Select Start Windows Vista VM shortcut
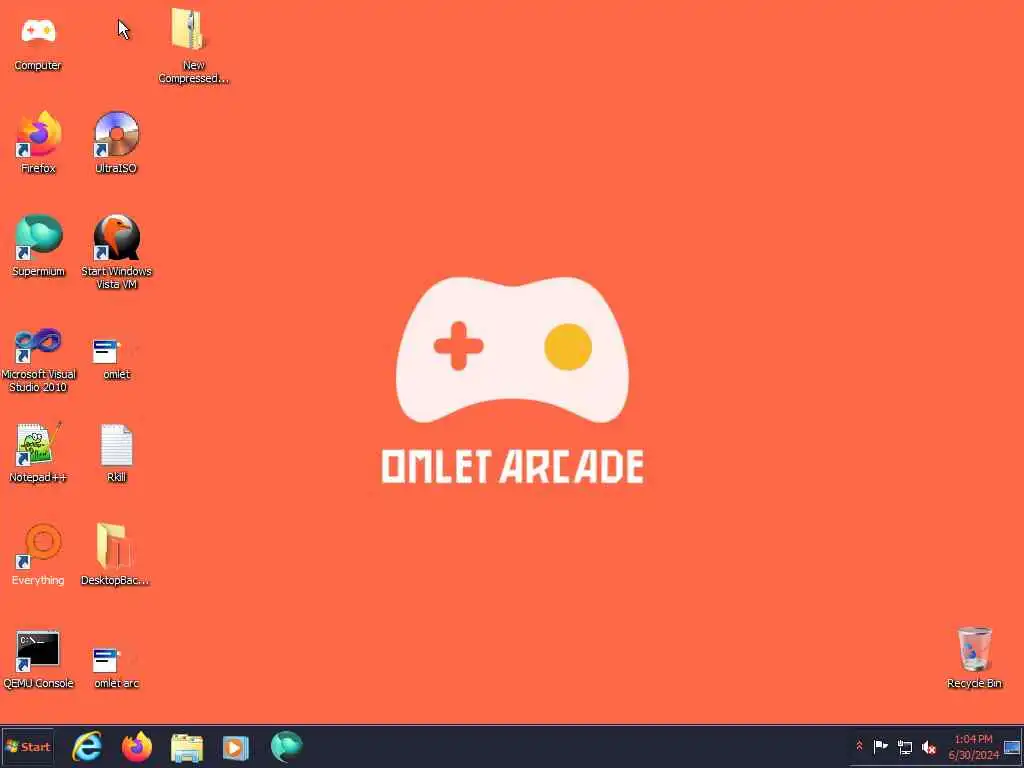The height and width of the screenshot is (768, 1024). (x=116, y=251)
